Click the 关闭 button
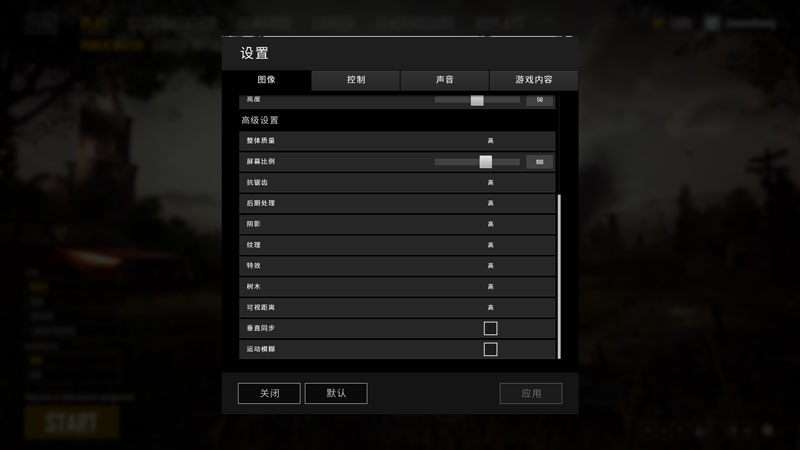This screenshot has width=800, height=450. pos(269,393)
